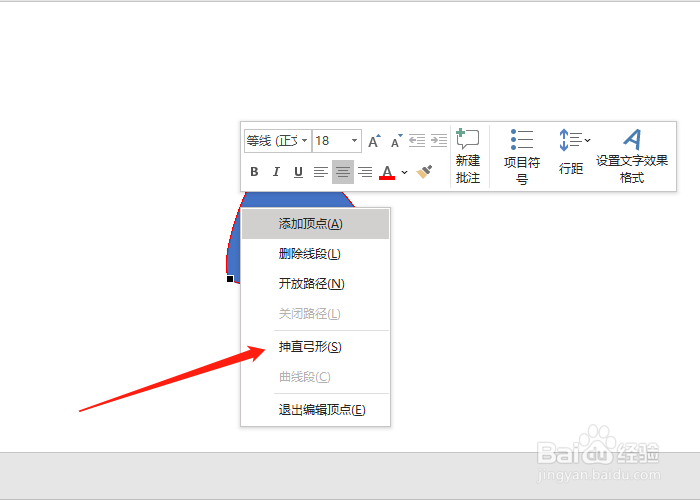
Task: Open line spacing options (行距)
Action: [x=571, y=152]
